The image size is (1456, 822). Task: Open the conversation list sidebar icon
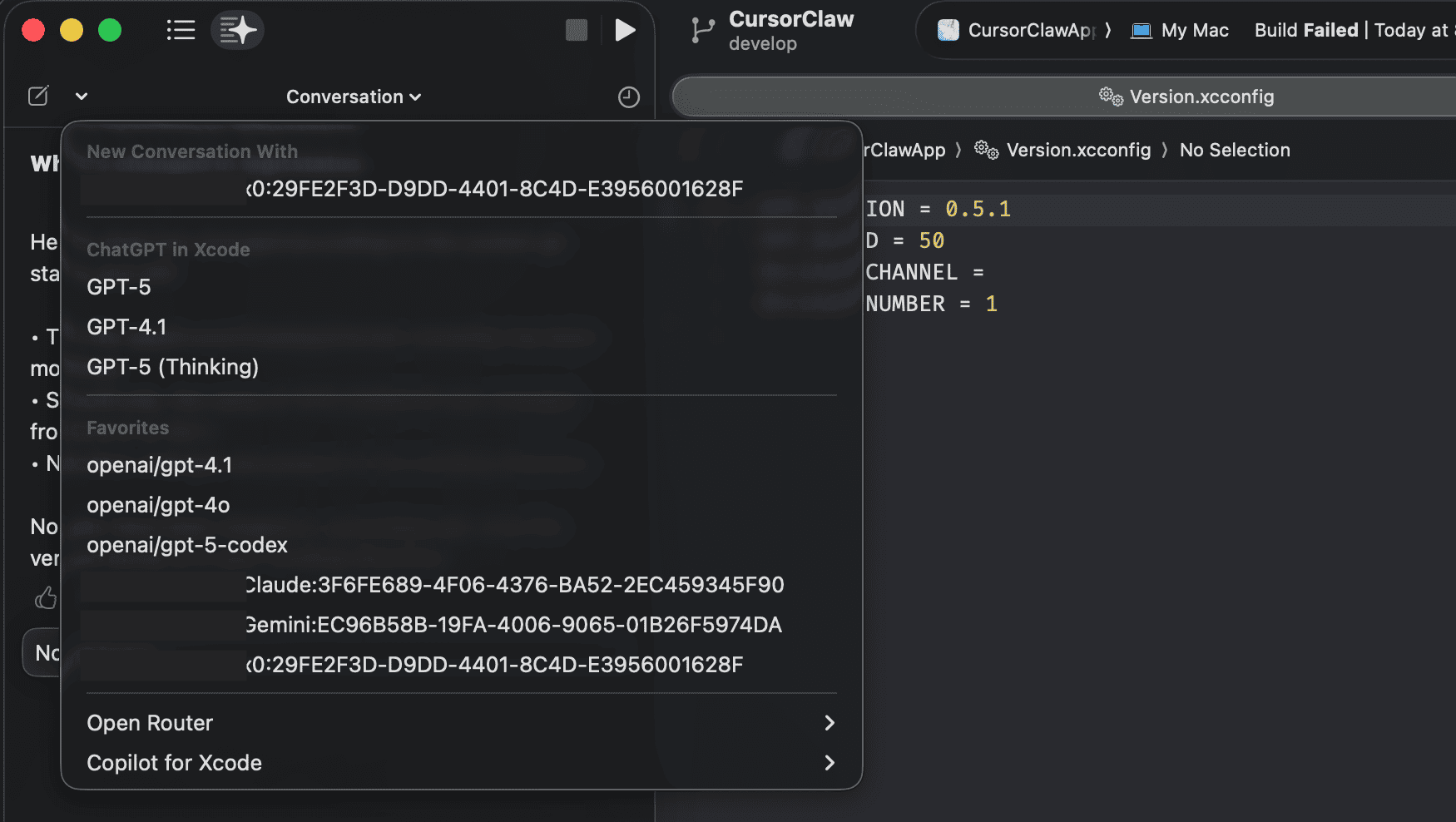(181, 30)
